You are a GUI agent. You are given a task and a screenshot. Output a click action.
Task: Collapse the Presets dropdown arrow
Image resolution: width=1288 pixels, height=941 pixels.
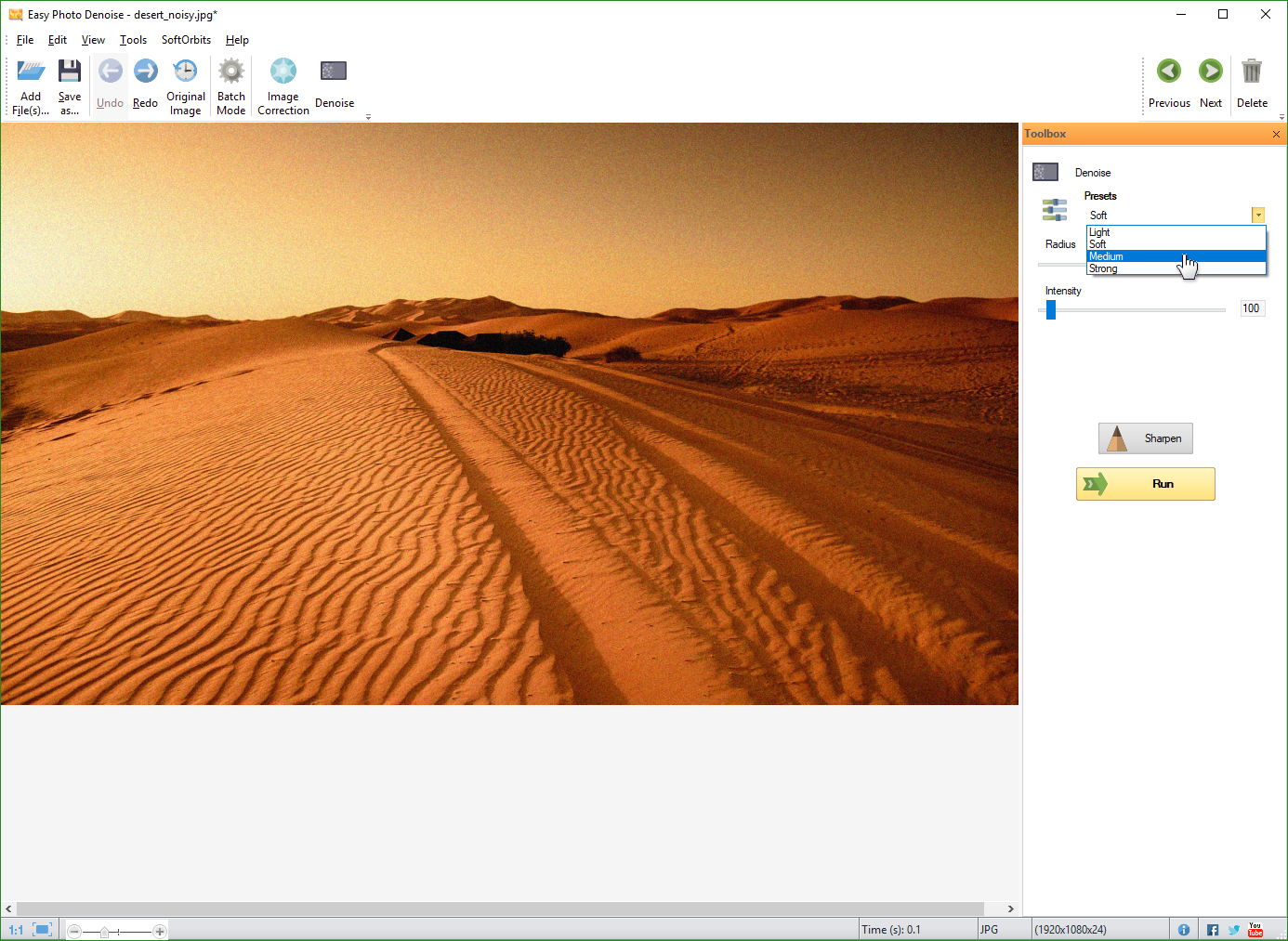[x=1258, y=216]
